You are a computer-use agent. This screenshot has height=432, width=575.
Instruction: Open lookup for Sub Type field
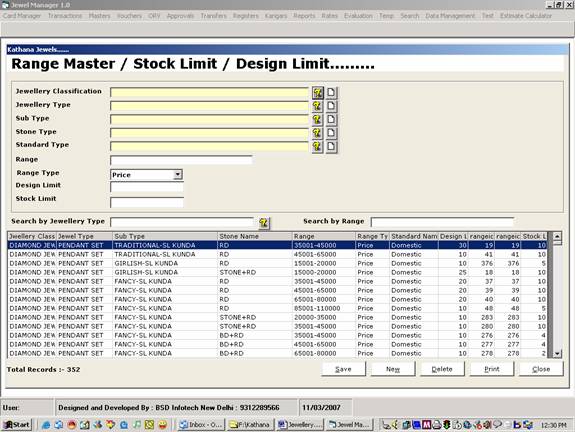pyautogui.click(x=318, y=119)
